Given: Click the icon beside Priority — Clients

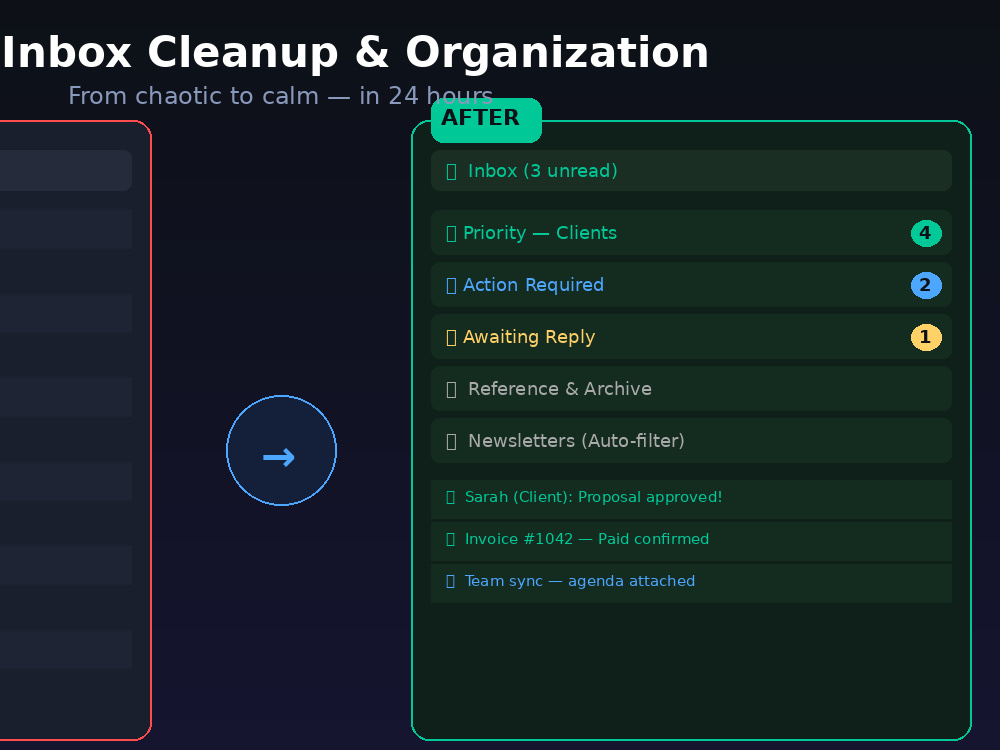Looking at the screenshot, I should click(x=451, y=233).
